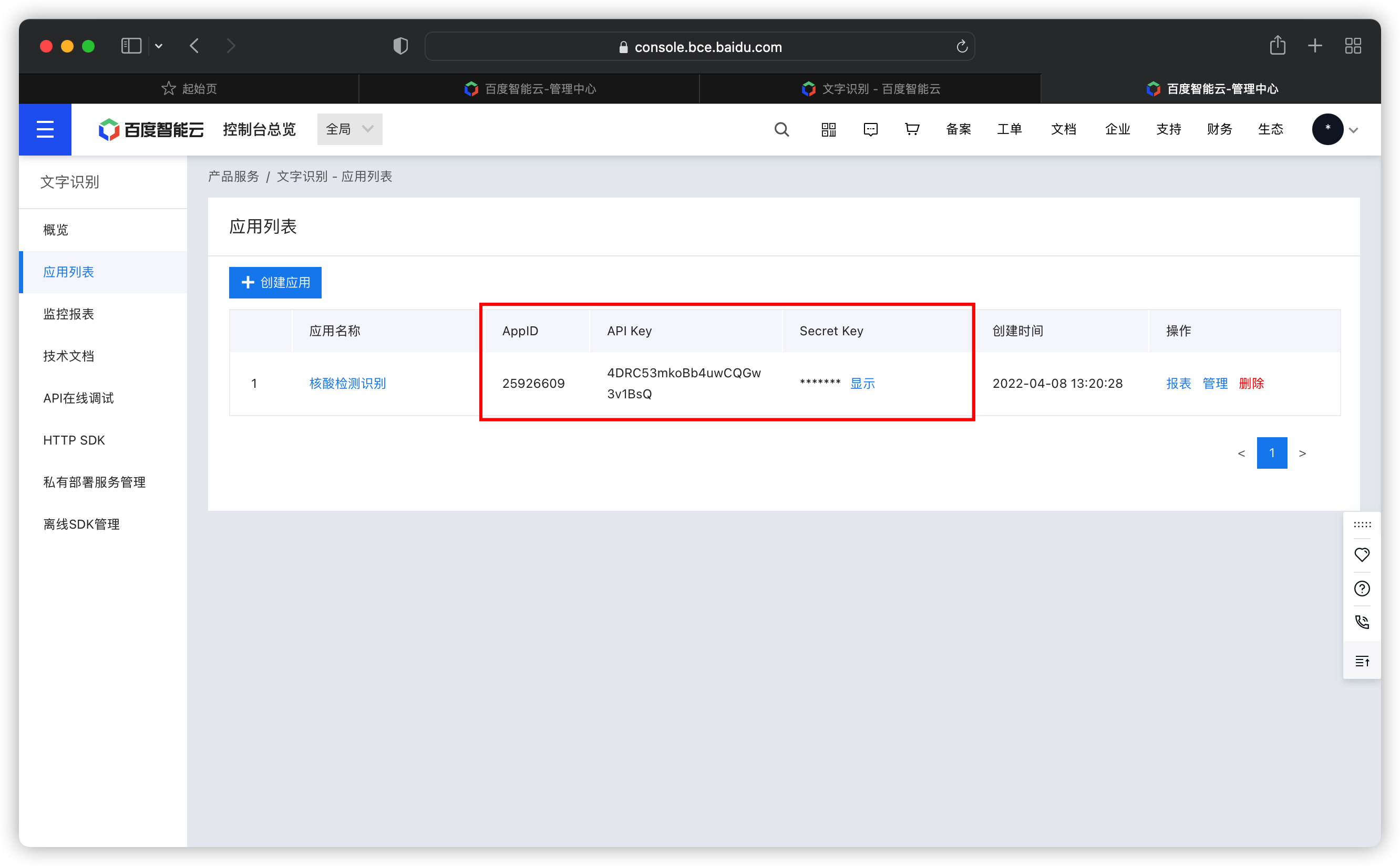Open the shopping cart icon
Screen dimensions: 1400x866
(x=912, y=129)
